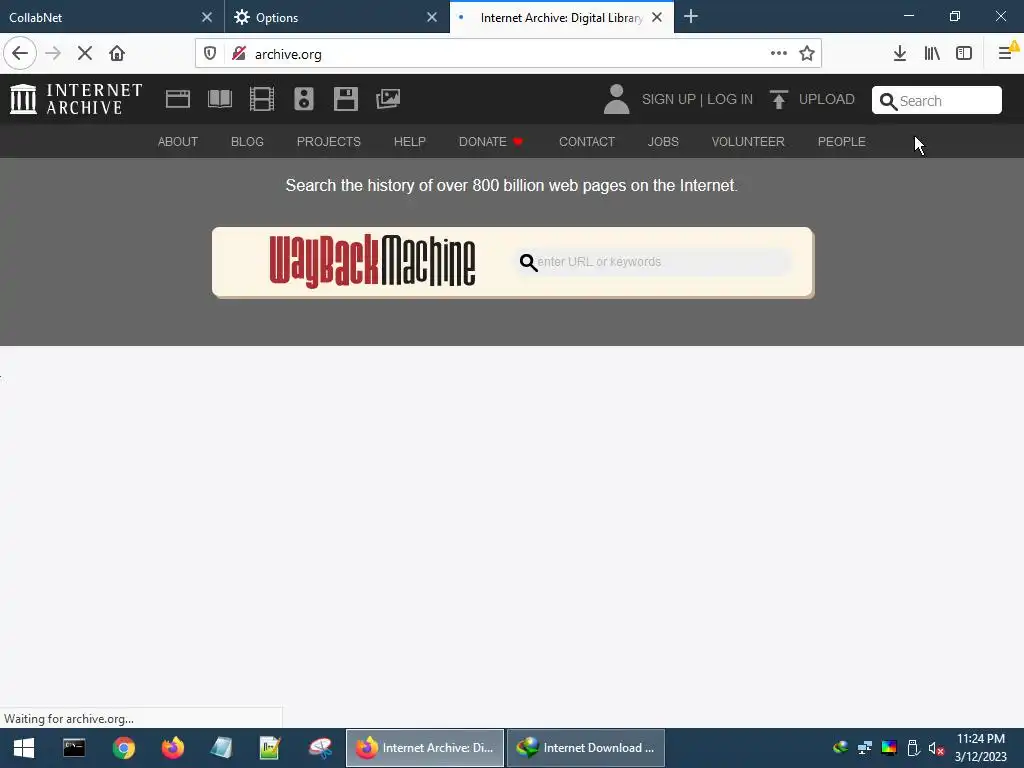Bookmark this page with the star
The height and width of the screenshot is (768, 1024).
[807, 54]
